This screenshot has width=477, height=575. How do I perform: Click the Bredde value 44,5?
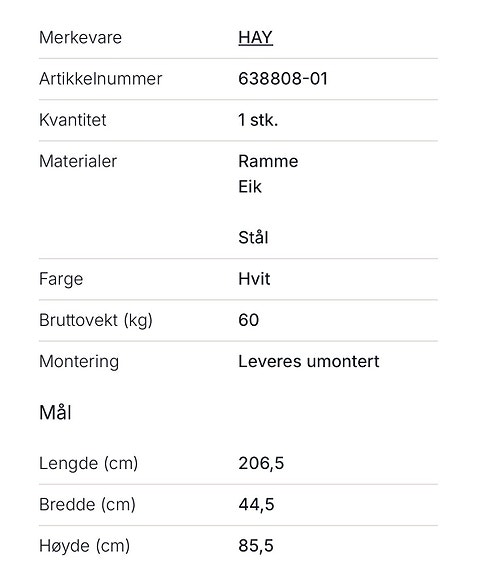pyautogui.click(x=256, y=505)
